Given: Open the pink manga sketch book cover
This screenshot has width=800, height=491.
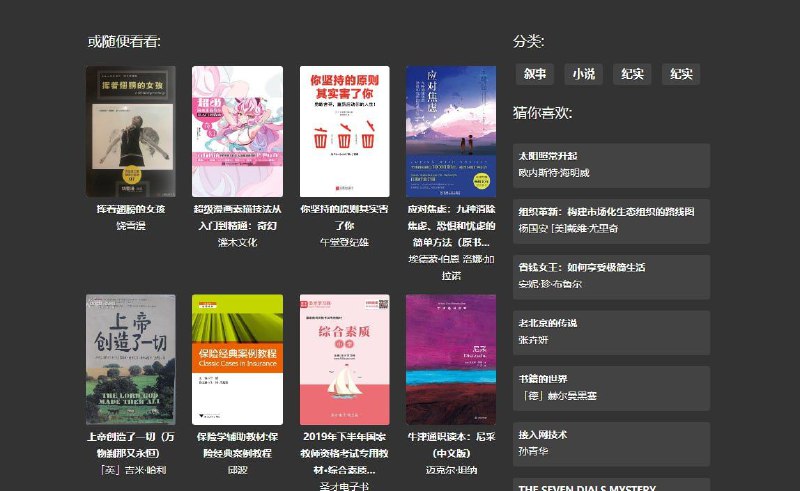Looking at the screenshot, I should pyautogui.click(x=237, y=131).
